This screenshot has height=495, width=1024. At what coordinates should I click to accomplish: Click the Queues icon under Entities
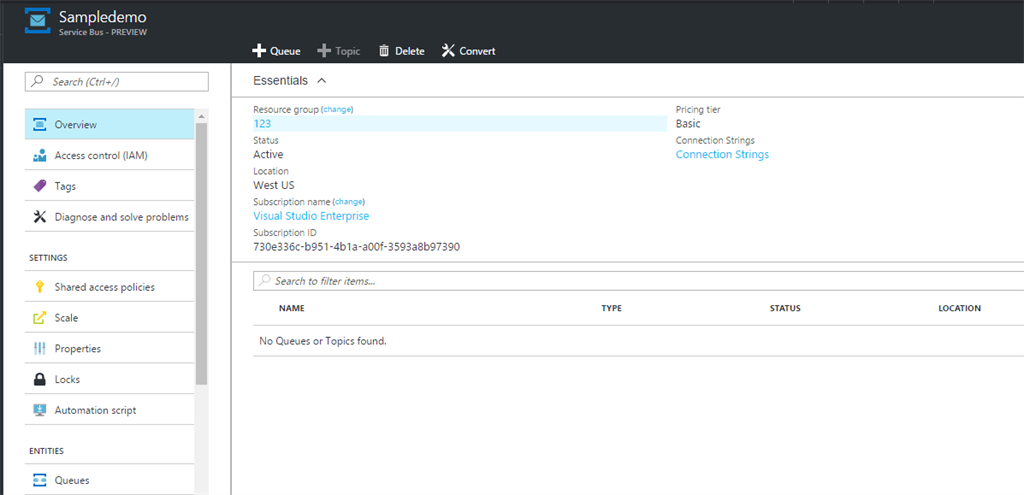pyautogui.click(x=40, y=481)
